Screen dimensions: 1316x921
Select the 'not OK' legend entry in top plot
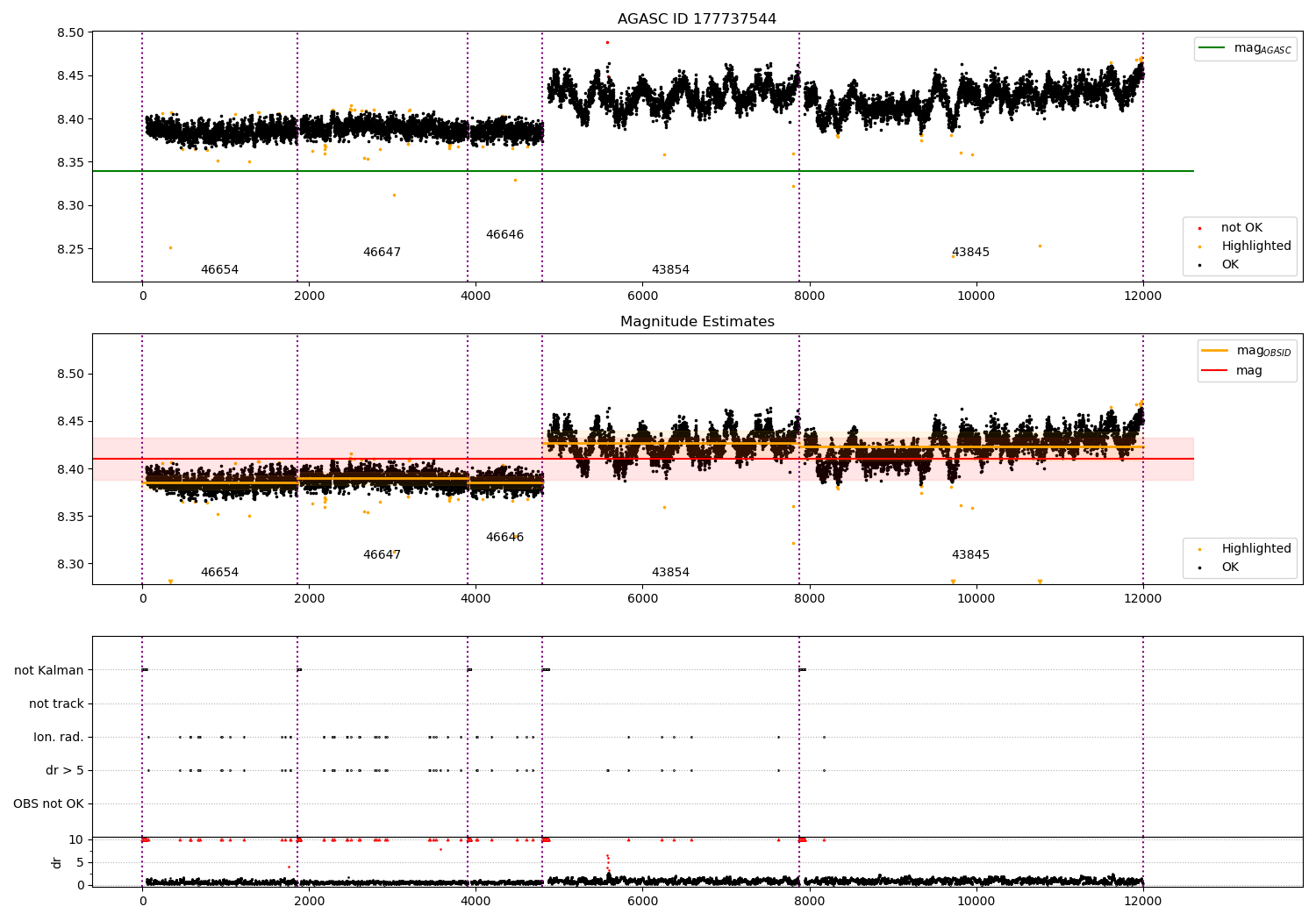(1240, 228)
